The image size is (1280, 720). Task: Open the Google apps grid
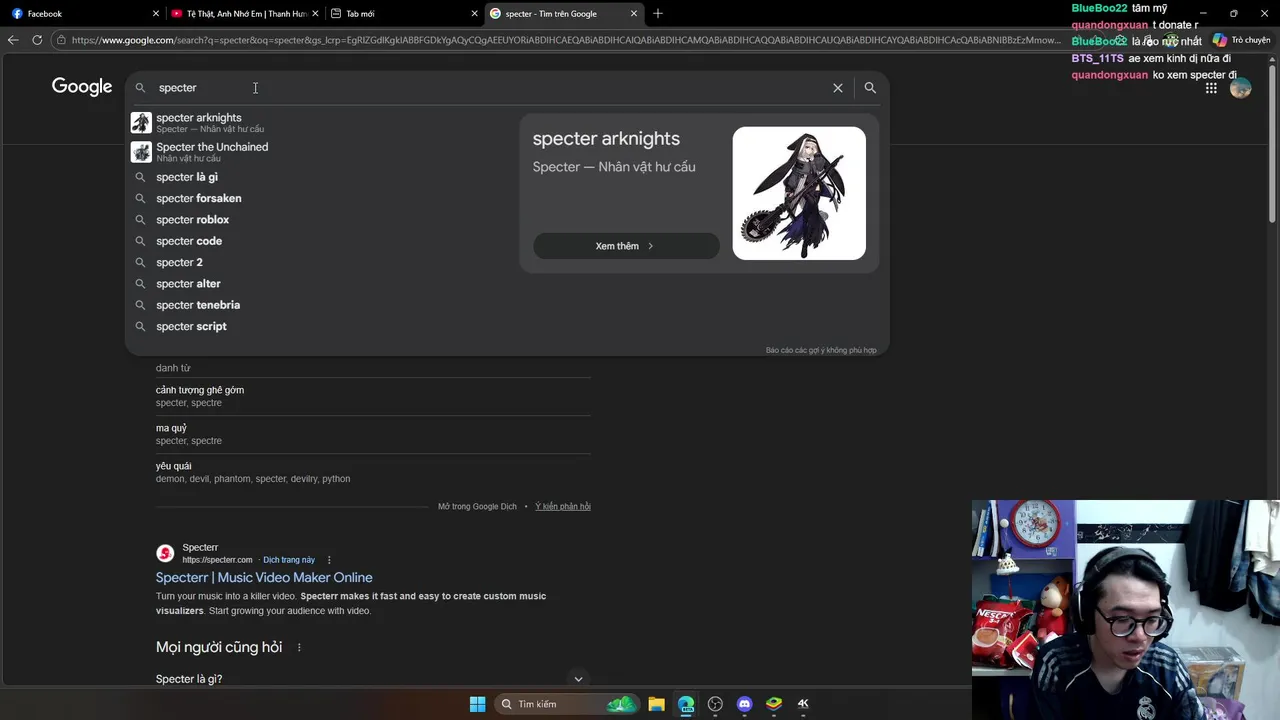click(x=1211, y=88)
